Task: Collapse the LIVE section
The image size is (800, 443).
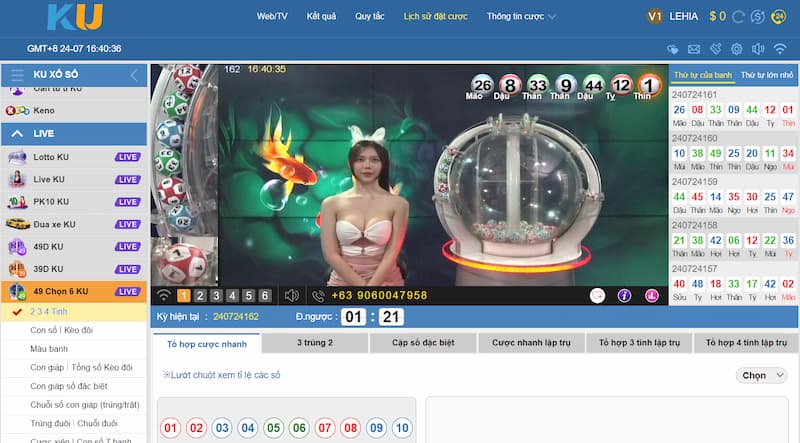Action: [x=74, y=134]
